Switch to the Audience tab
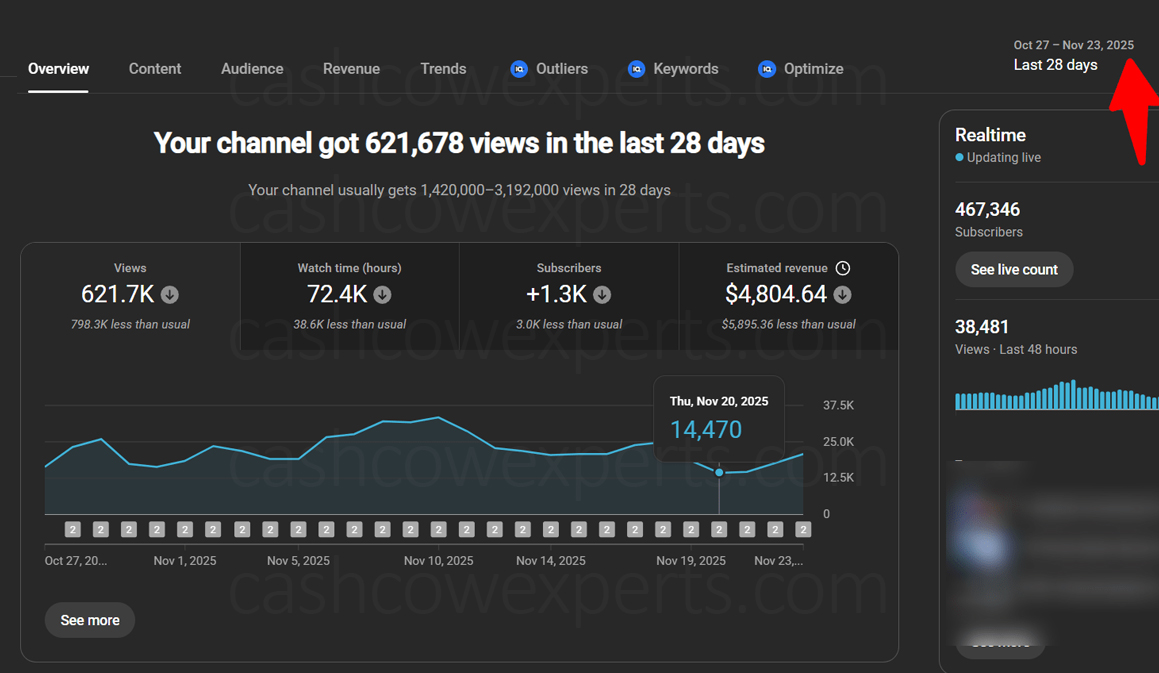 pos(252,69)
